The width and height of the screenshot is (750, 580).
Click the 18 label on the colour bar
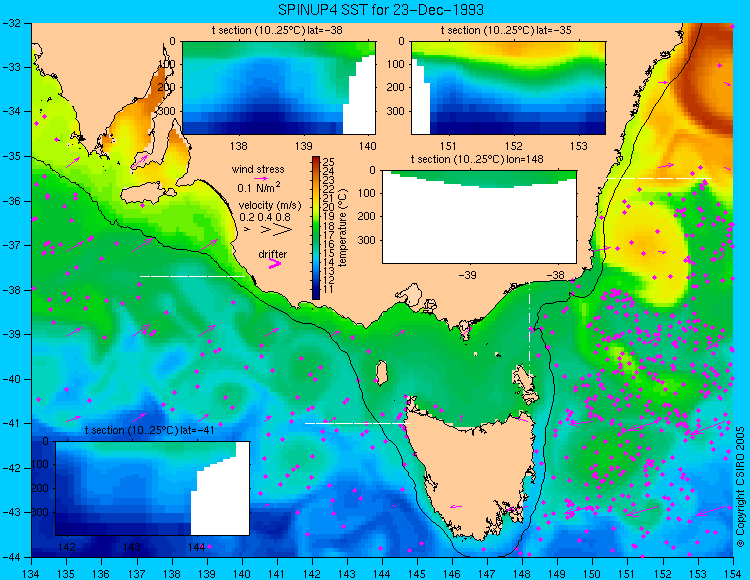(328, 226)
